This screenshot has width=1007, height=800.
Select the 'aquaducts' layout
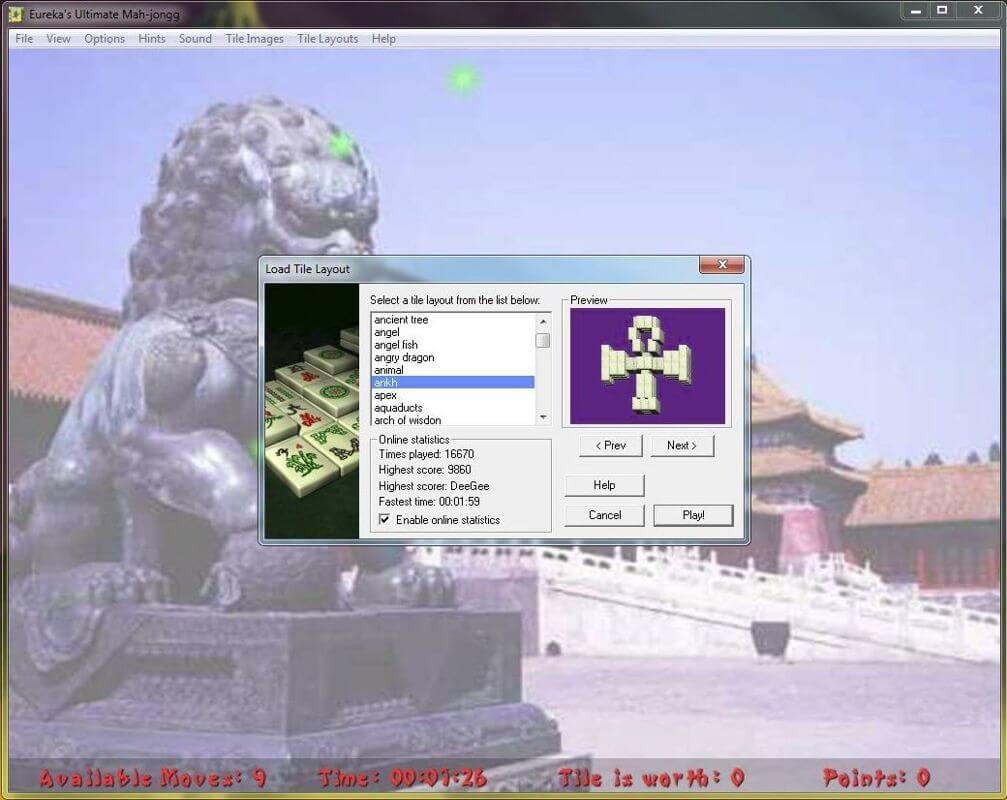pyautogui.click(x=452, y=408)
